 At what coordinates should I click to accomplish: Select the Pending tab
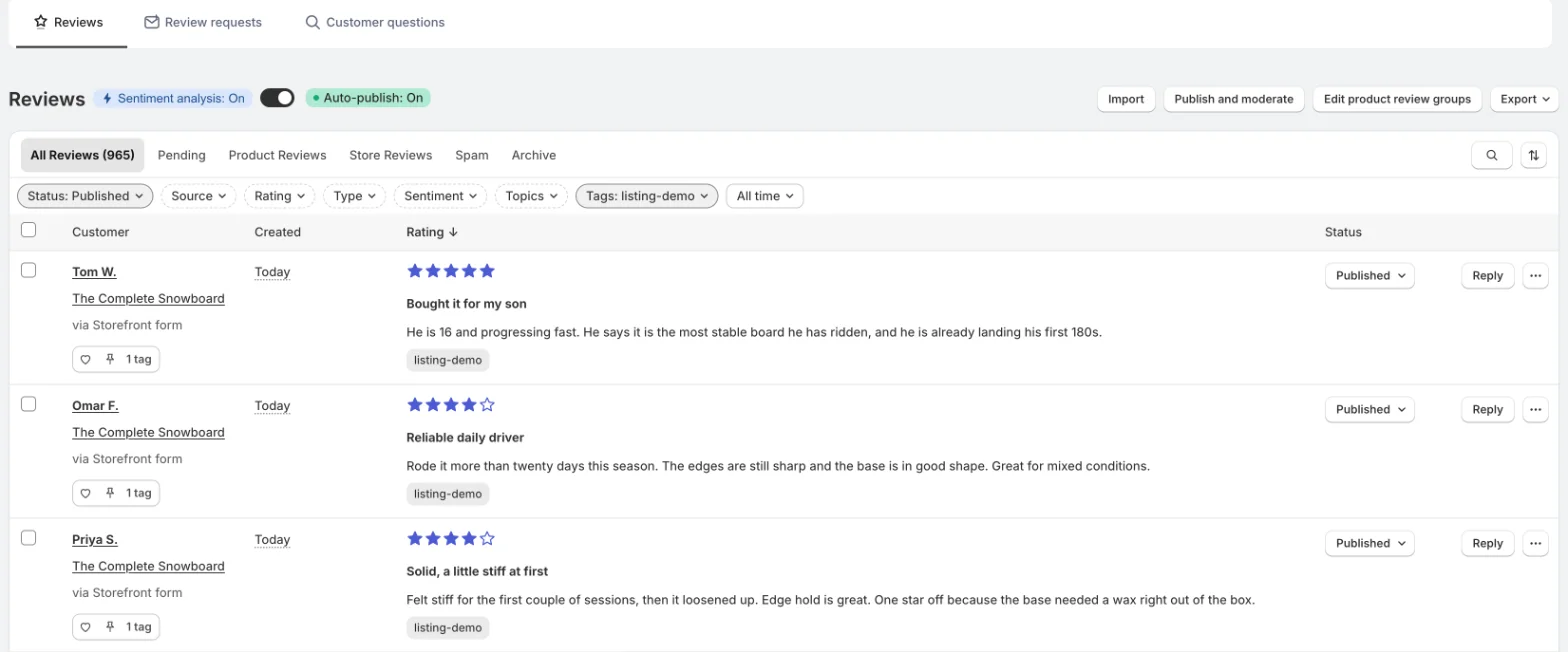(x=182, y=155)
